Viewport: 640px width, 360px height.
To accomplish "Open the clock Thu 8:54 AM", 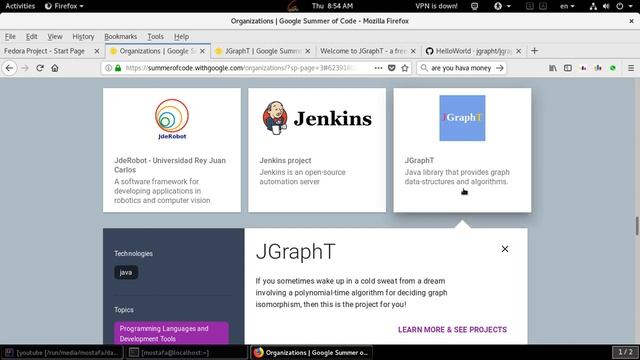I will click(332, 6).
